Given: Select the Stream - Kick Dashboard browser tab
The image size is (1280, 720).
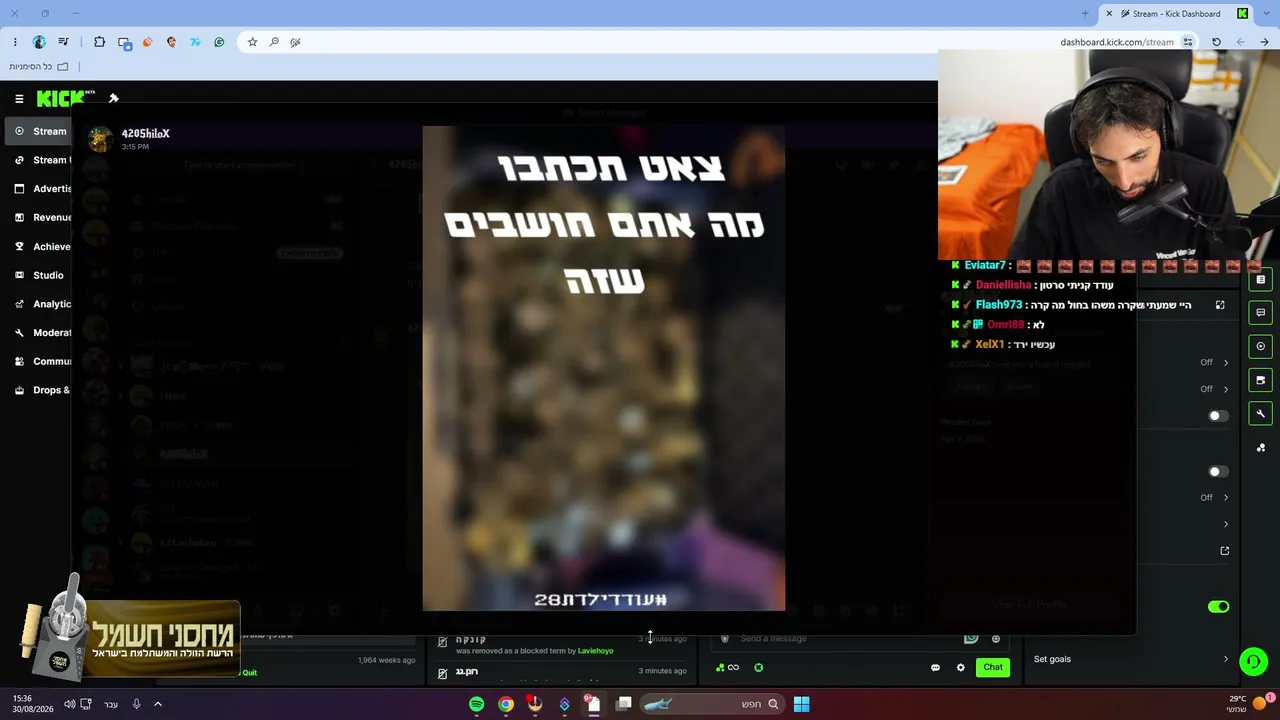Looking at the screenshot, I should (1175, 14).
